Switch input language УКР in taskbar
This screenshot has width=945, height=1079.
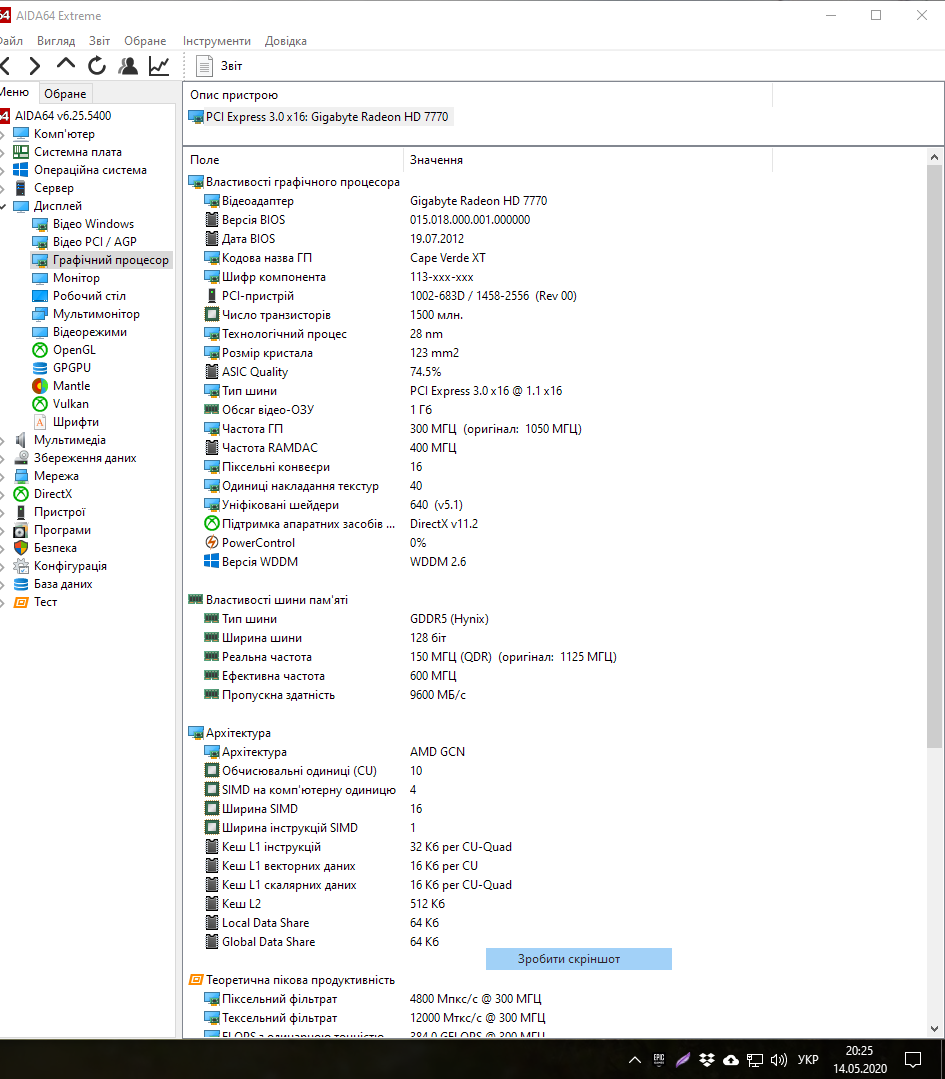[808, 1060]
